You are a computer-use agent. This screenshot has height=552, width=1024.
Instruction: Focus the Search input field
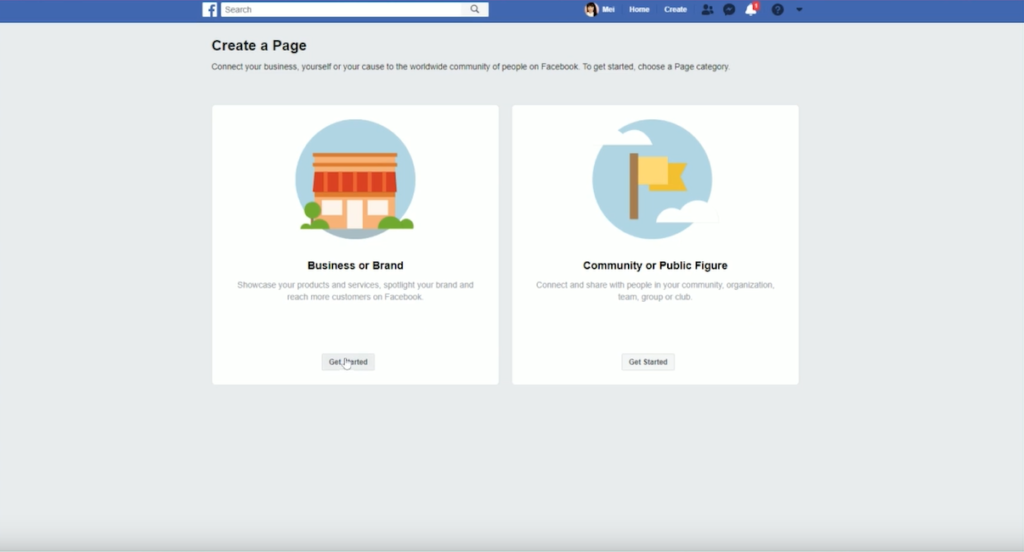click(342, 10)
